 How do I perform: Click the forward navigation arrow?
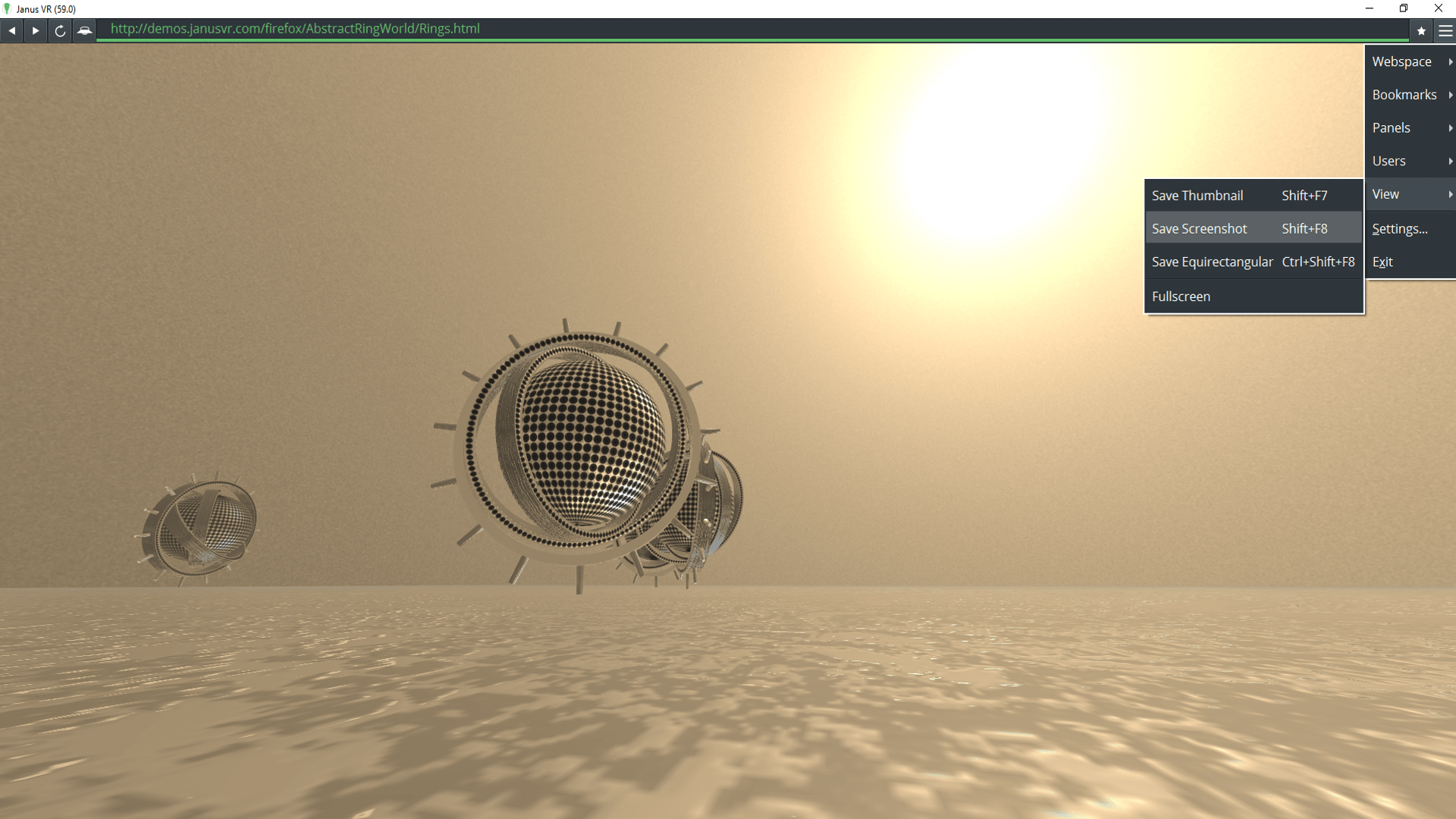[36, 30]
